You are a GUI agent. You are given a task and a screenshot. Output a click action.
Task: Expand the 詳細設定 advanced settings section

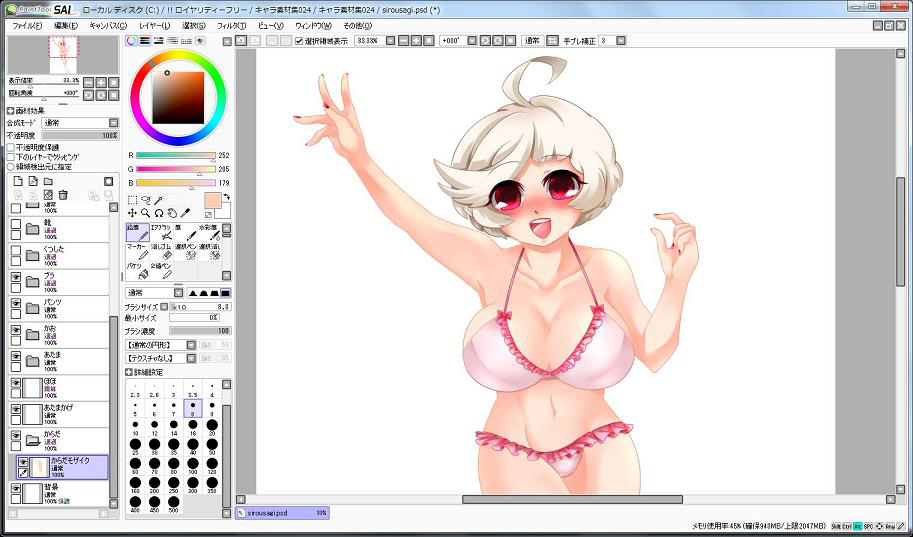(x=130, y=372)
